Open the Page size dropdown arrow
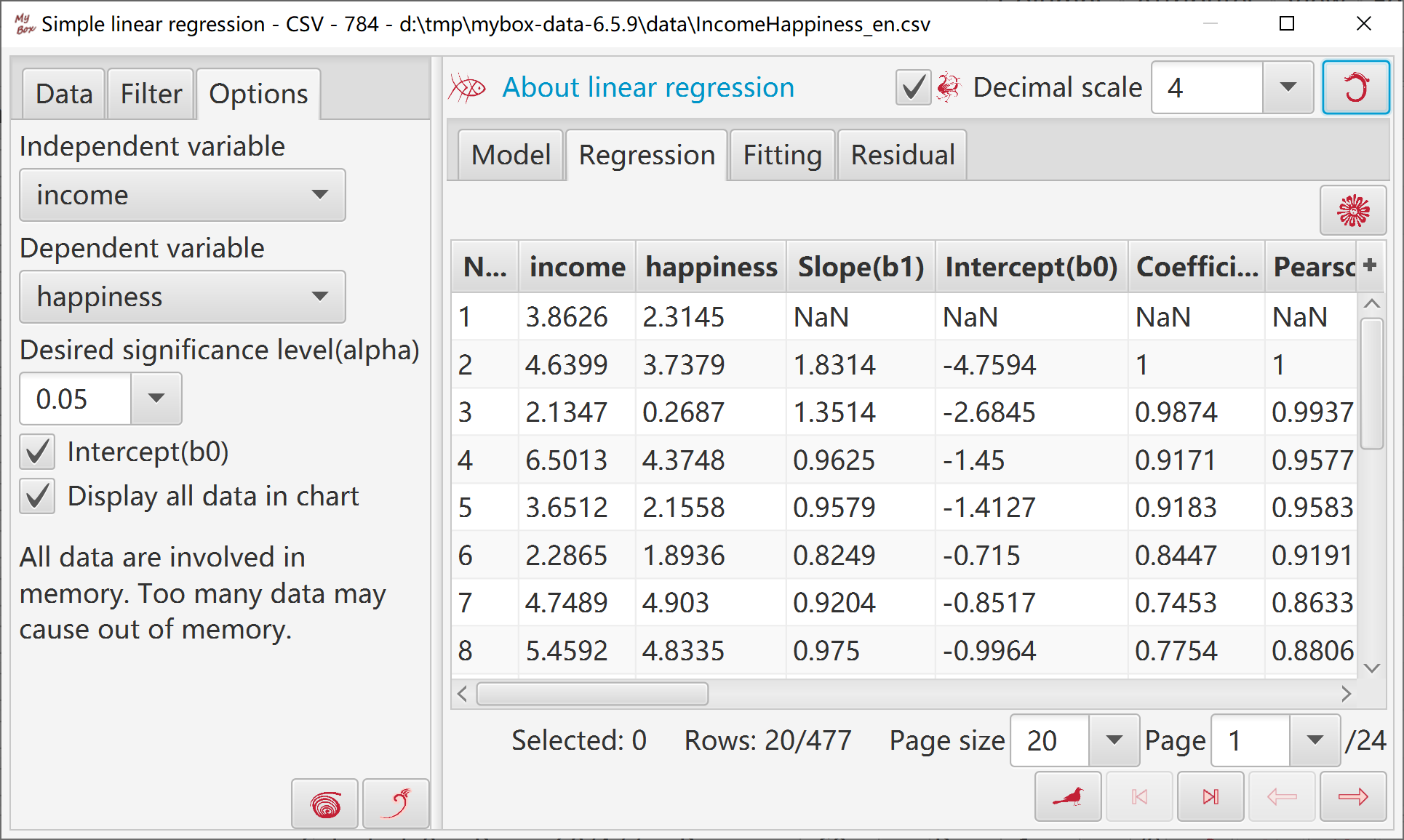 (1114, 740)
